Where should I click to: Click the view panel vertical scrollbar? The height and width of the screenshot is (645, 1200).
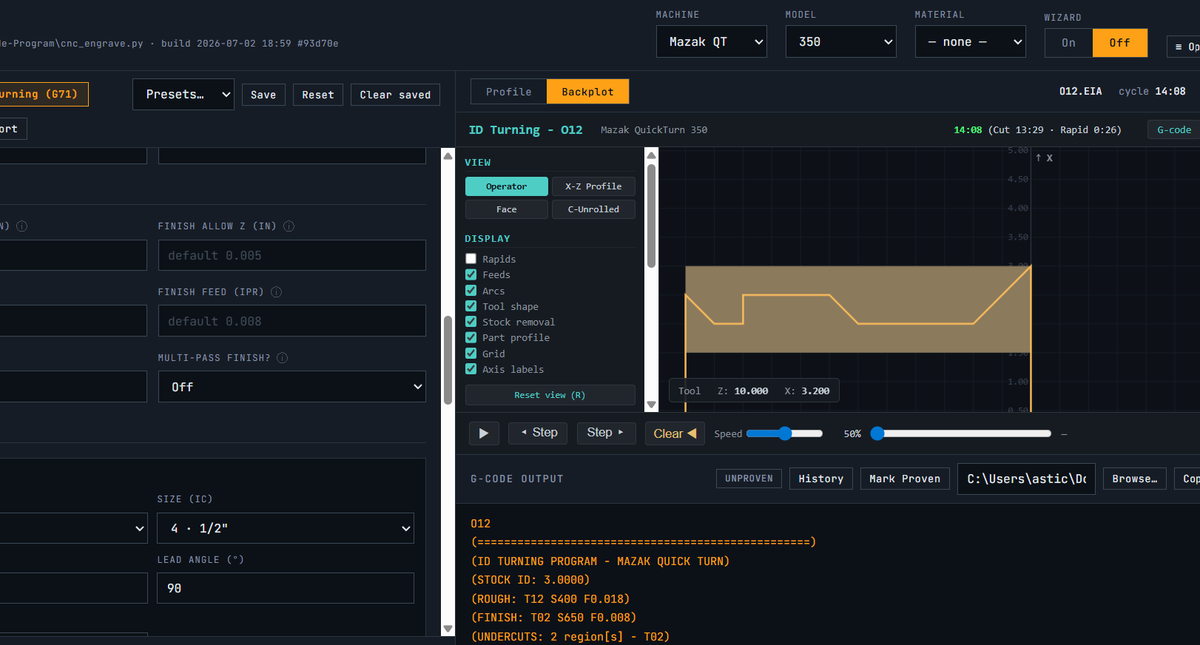[x=651, y=215]
